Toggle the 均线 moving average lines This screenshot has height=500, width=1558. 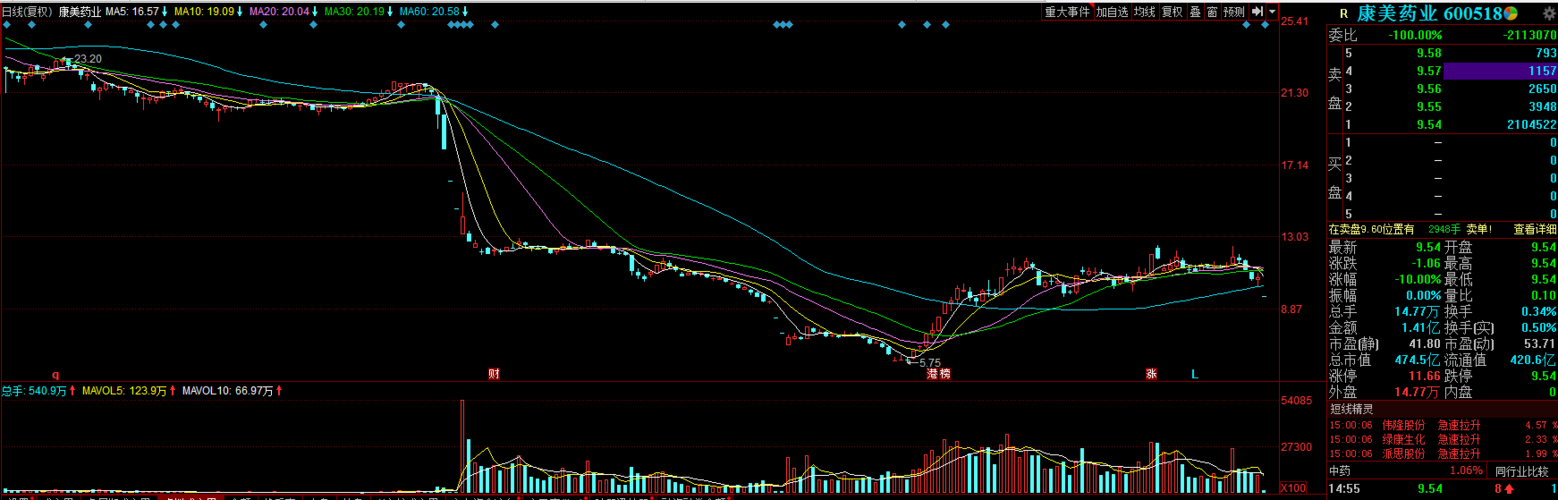point(1145,12)
